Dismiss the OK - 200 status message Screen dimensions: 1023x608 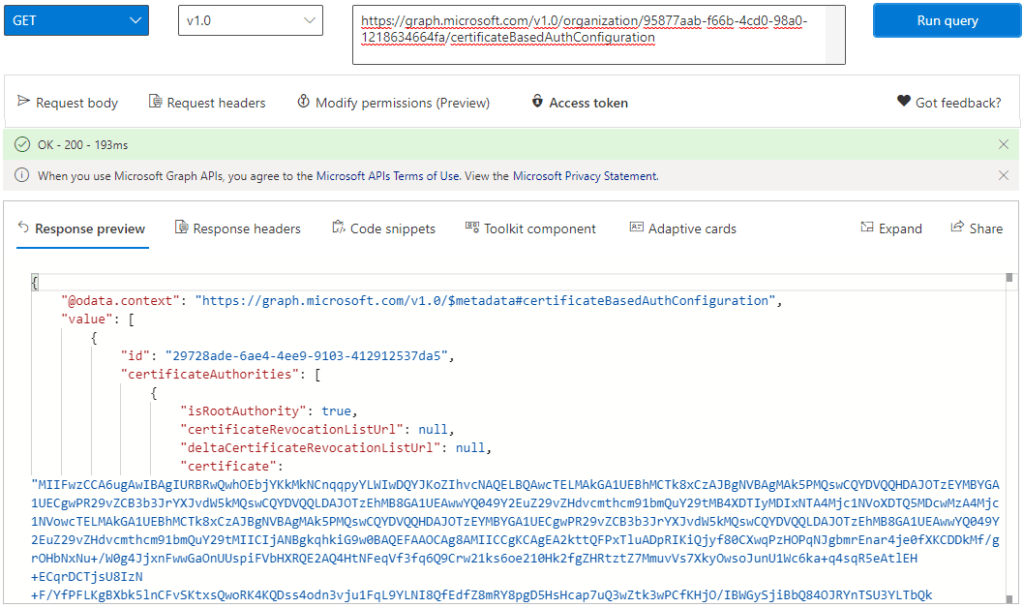pos(1003,145)
